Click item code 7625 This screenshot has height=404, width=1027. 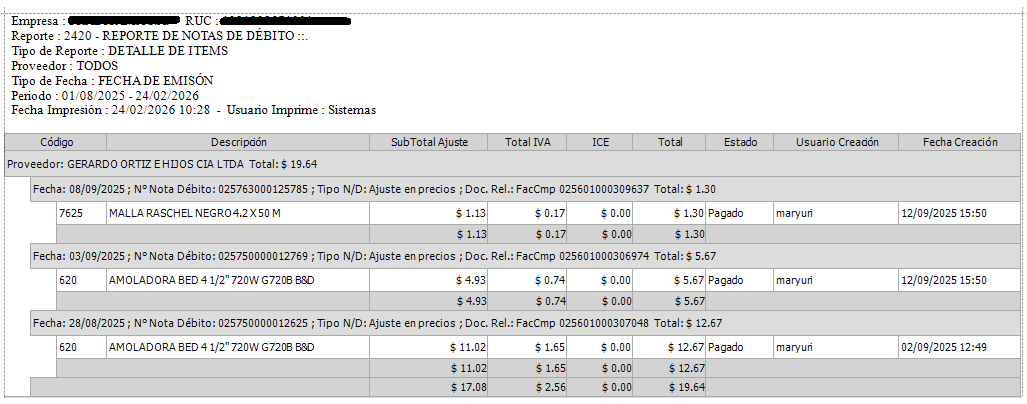tap(70, 213)
